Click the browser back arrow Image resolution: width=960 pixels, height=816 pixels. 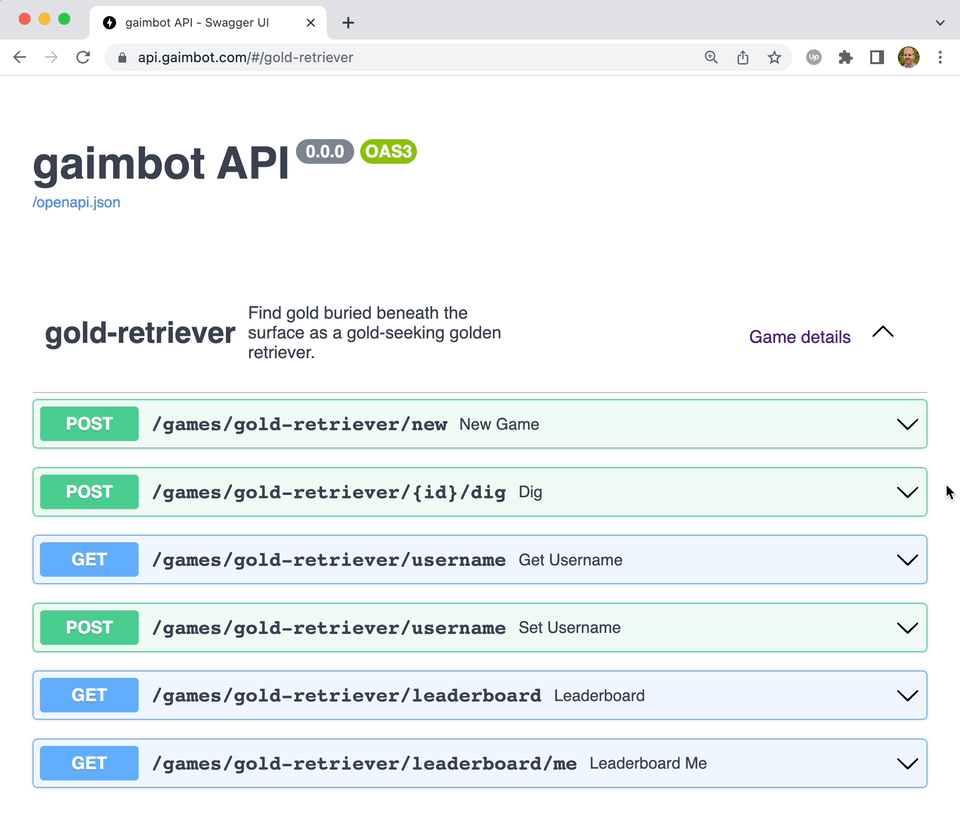(20, 58)
